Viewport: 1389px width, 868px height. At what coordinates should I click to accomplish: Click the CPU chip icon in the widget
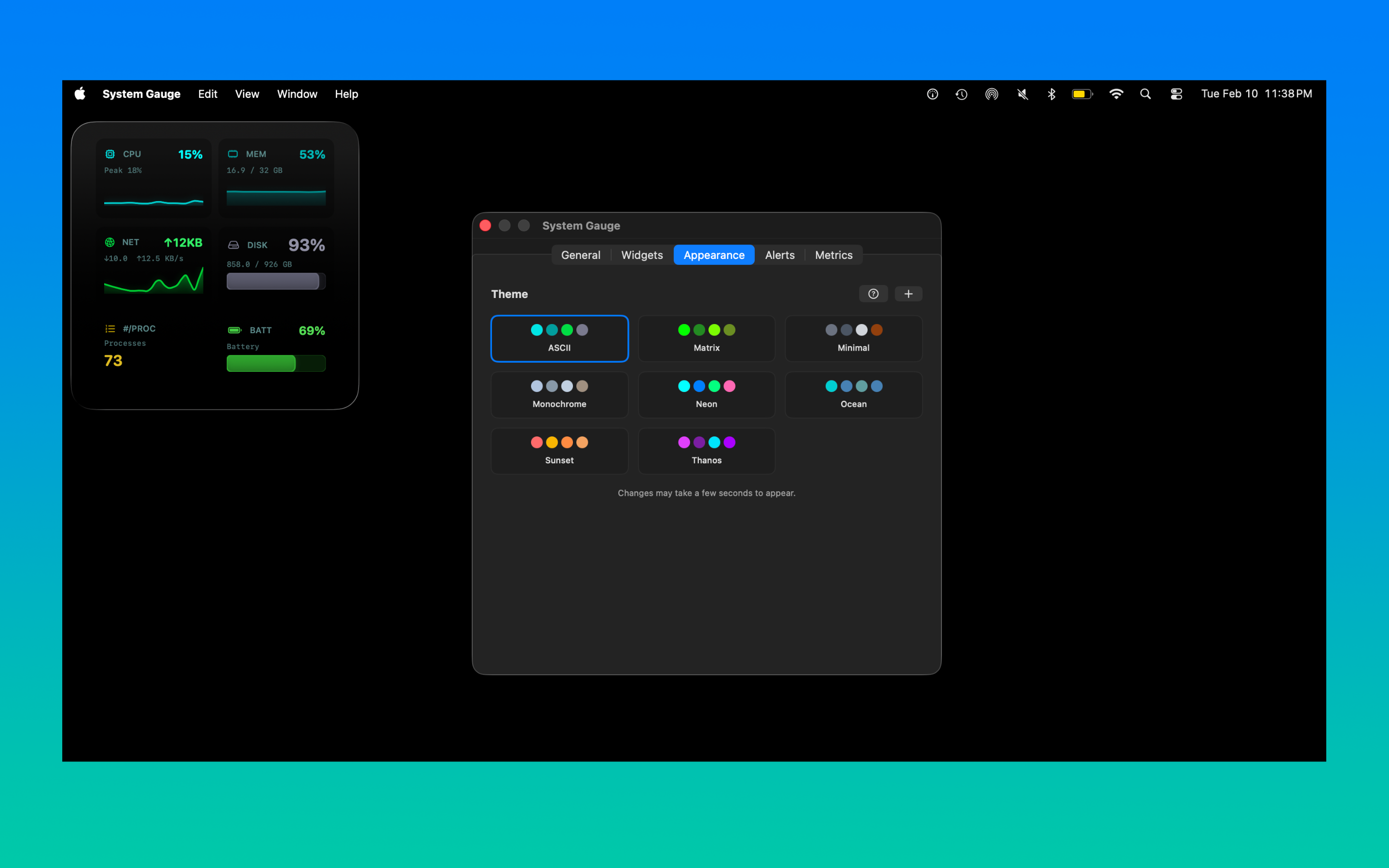[109, 153]
